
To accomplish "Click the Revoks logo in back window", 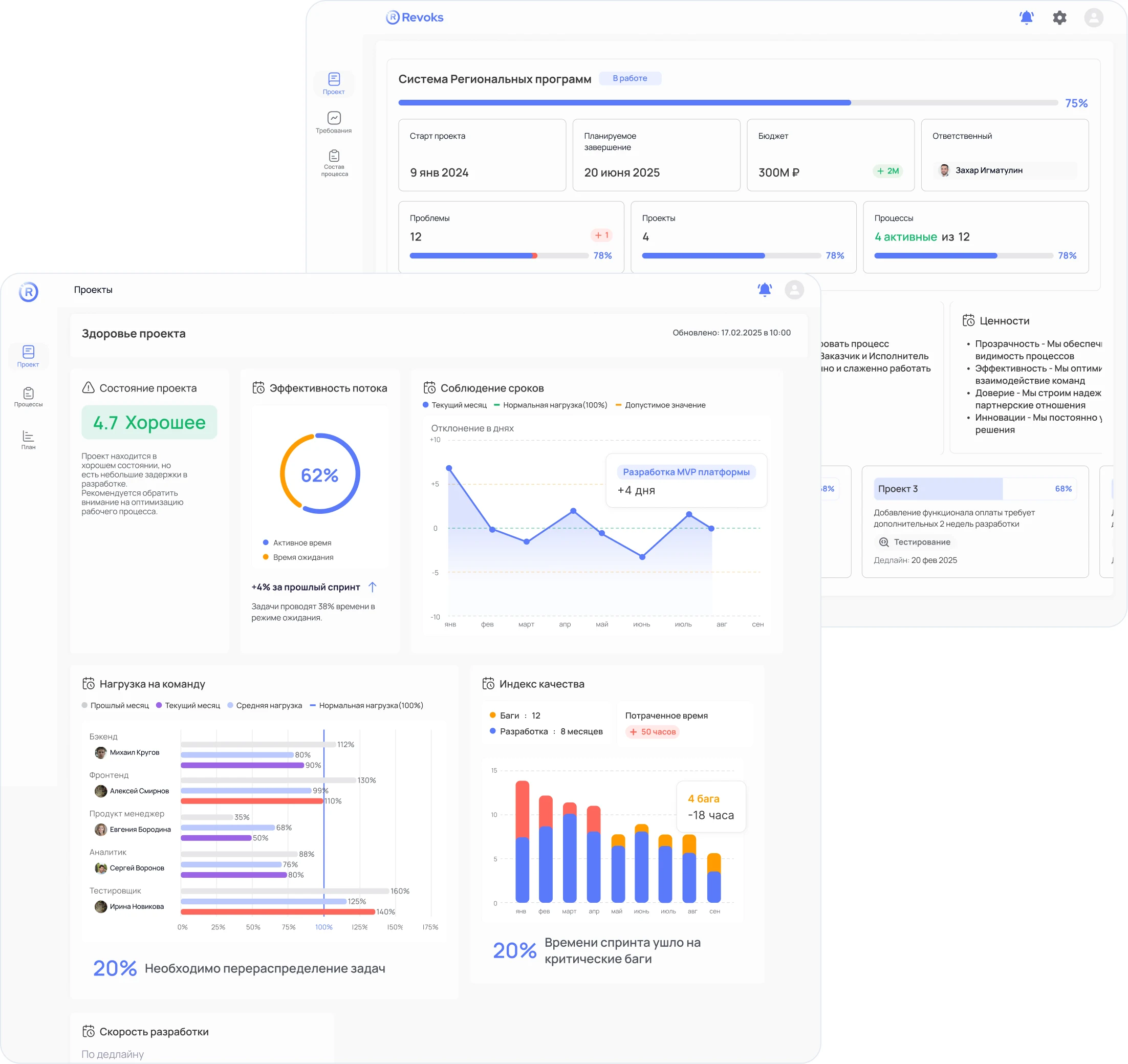I will pyautogui.click(x=414, y=17).
